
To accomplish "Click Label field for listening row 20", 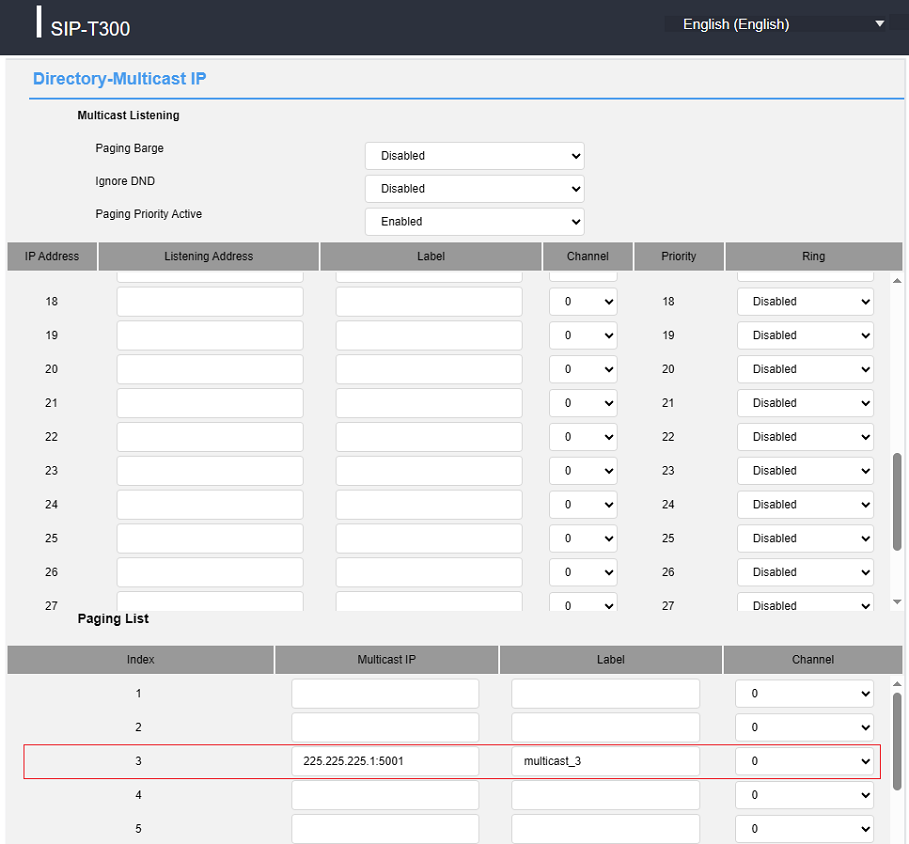I will click(x=428, y=369).
